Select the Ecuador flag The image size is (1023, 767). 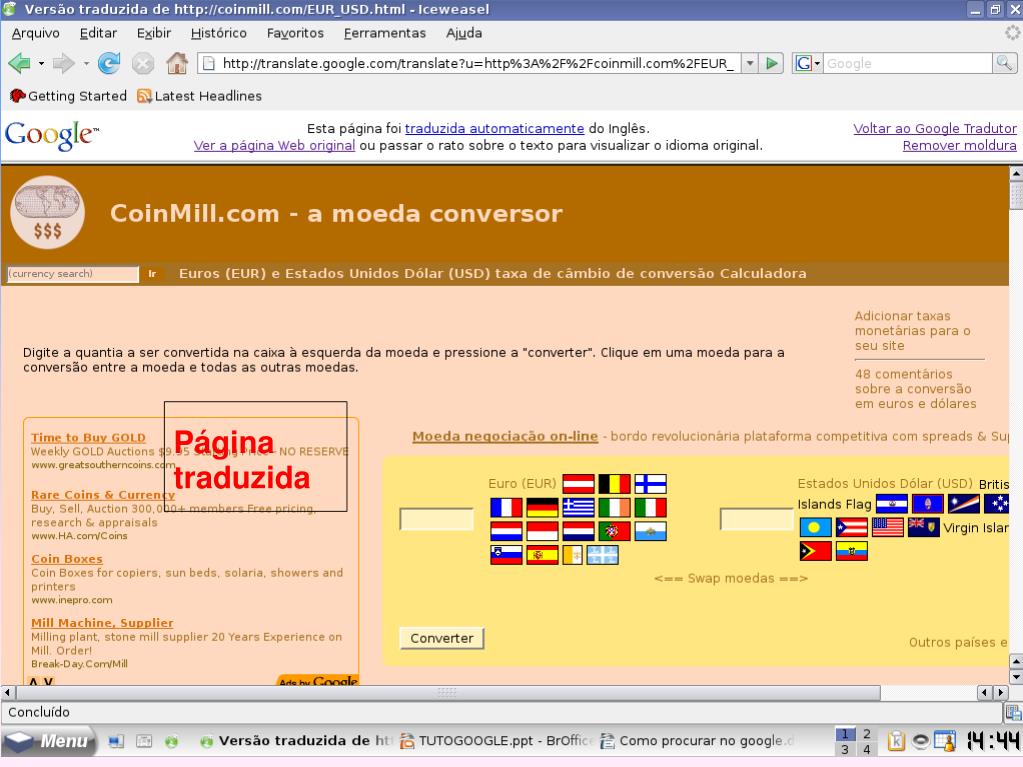point(851,551)
